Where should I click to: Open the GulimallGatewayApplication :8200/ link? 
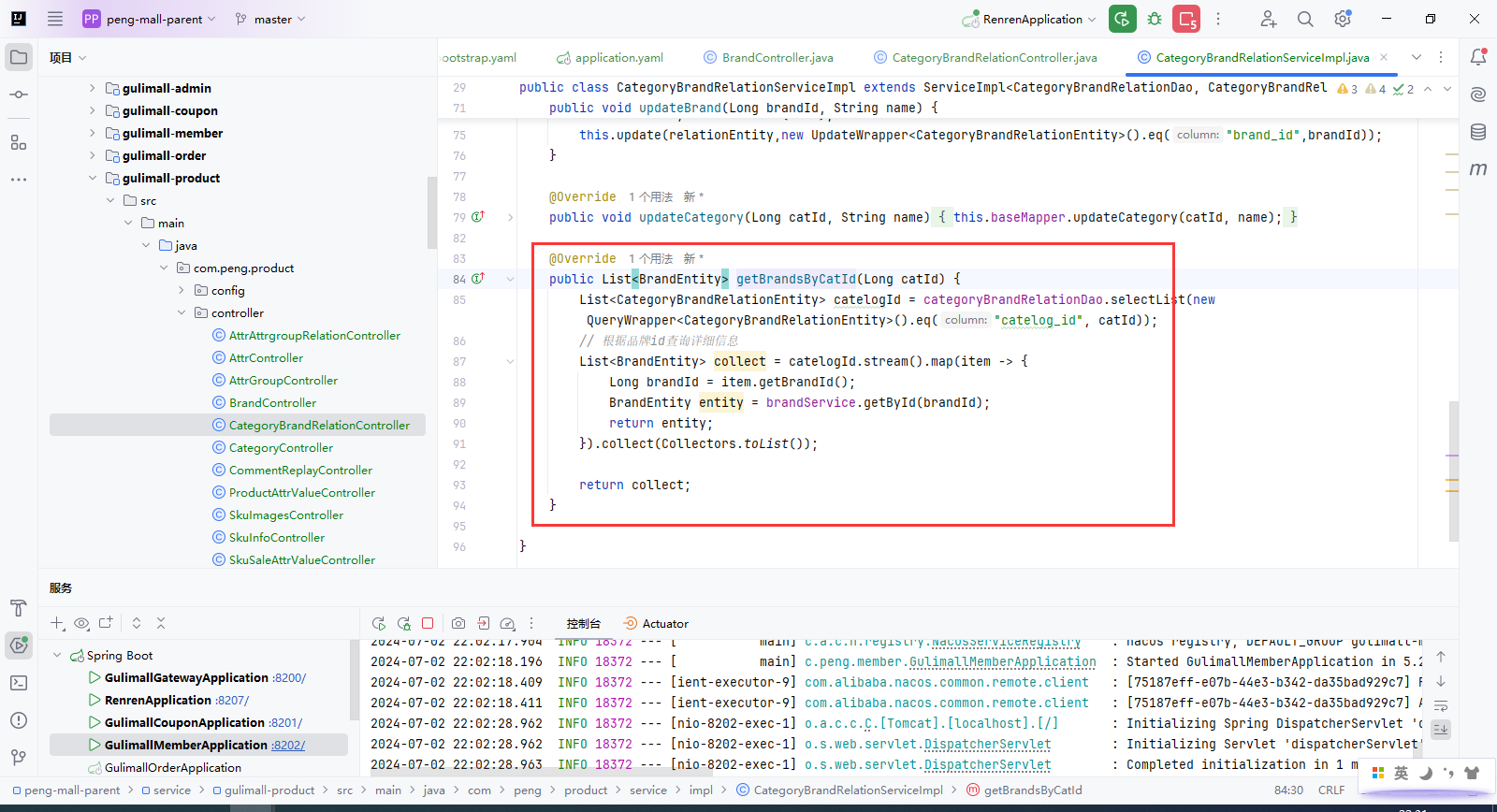pyautogui.click(x=289, y=677)
